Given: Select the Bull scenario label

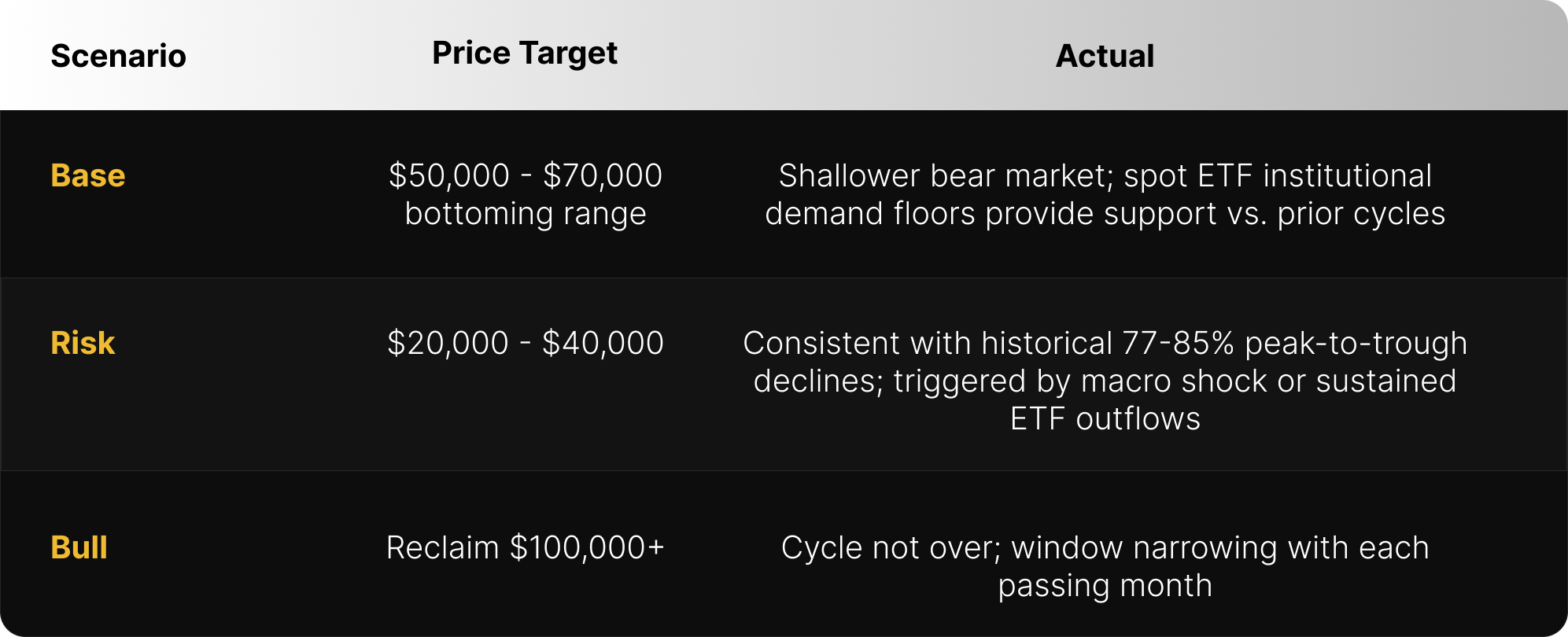Looking at the screenshot, I should point(79,547).
